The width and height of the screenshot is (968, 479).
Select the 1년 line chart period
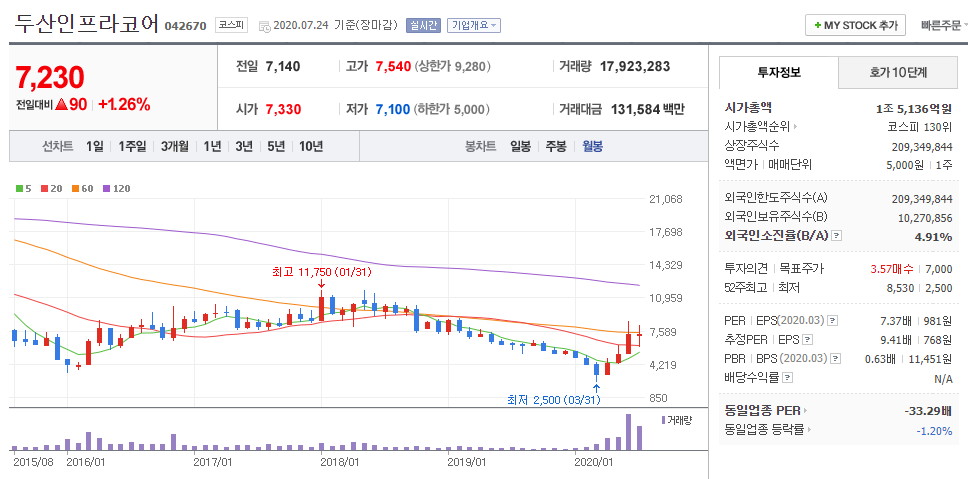click(212, 146)
